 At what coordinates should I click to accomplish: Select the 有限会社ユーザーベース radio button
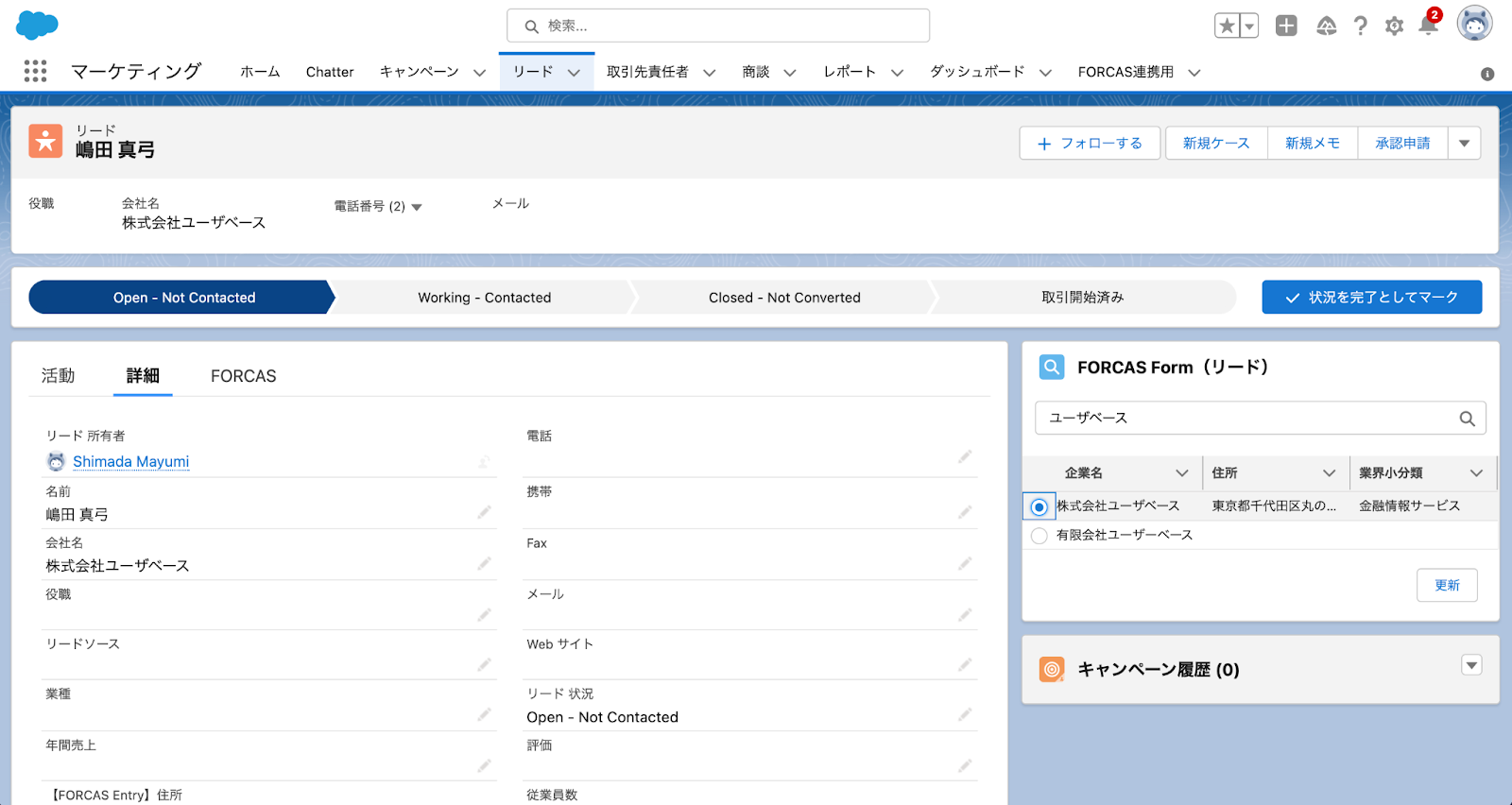(1039, 536)
